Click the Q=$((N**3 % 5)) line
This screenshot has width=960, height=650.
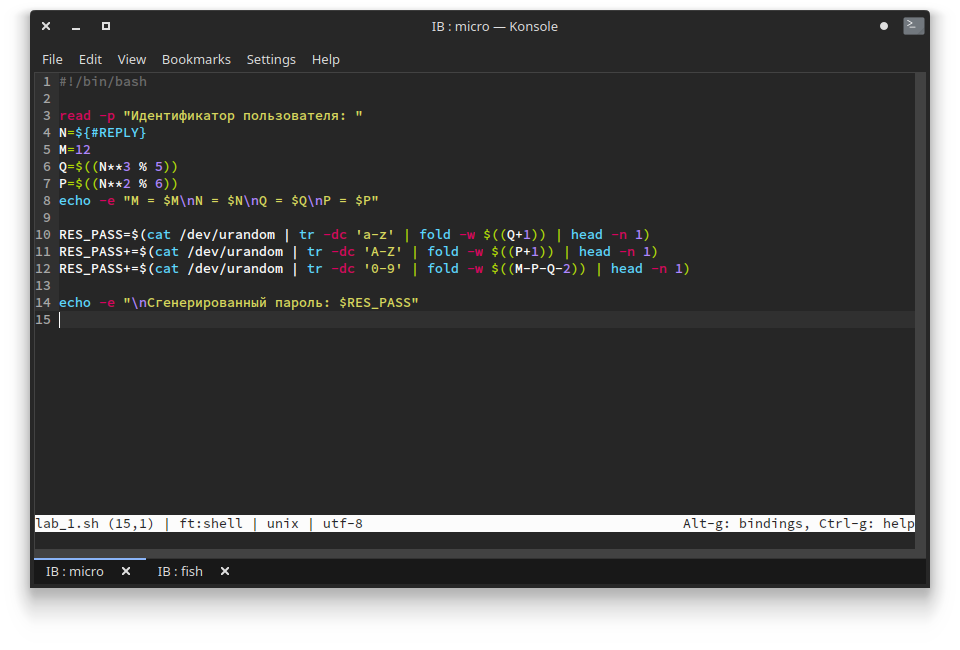click(x=118, y=166)
